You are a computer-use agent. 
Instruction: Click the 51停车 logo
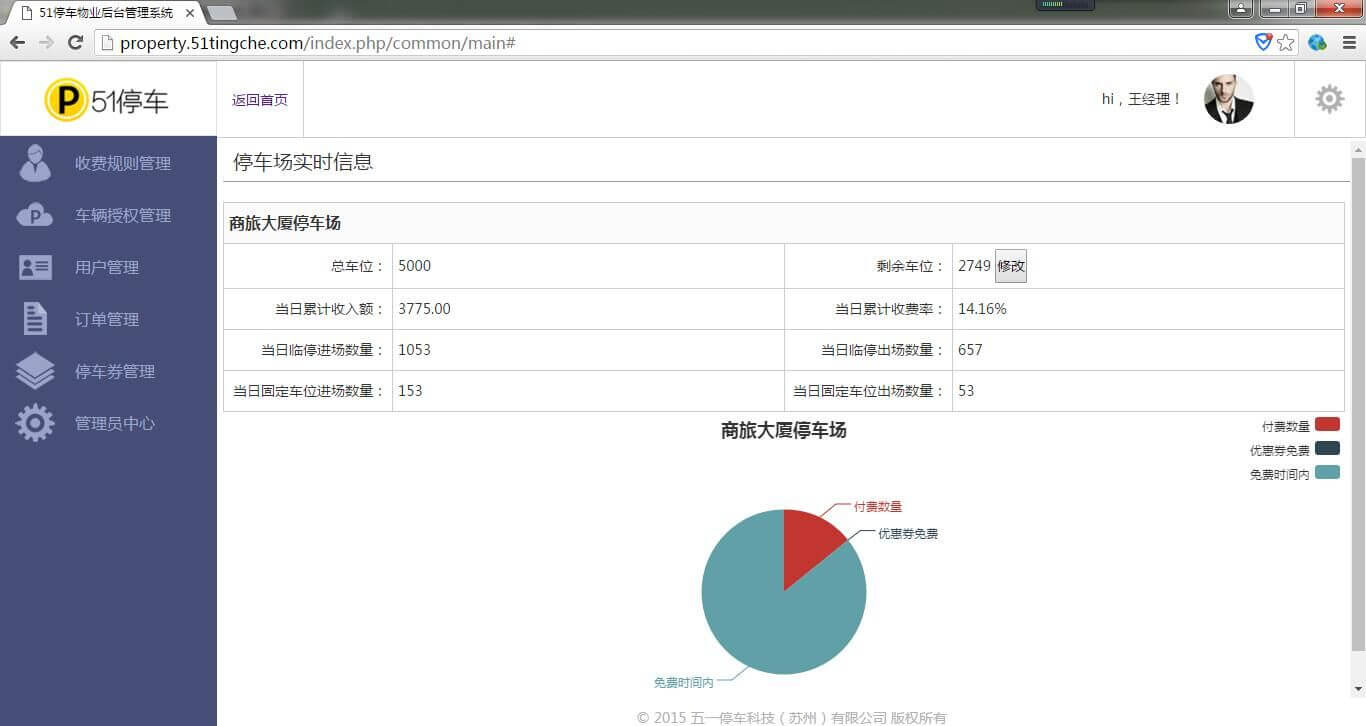(x=107, y=100)
